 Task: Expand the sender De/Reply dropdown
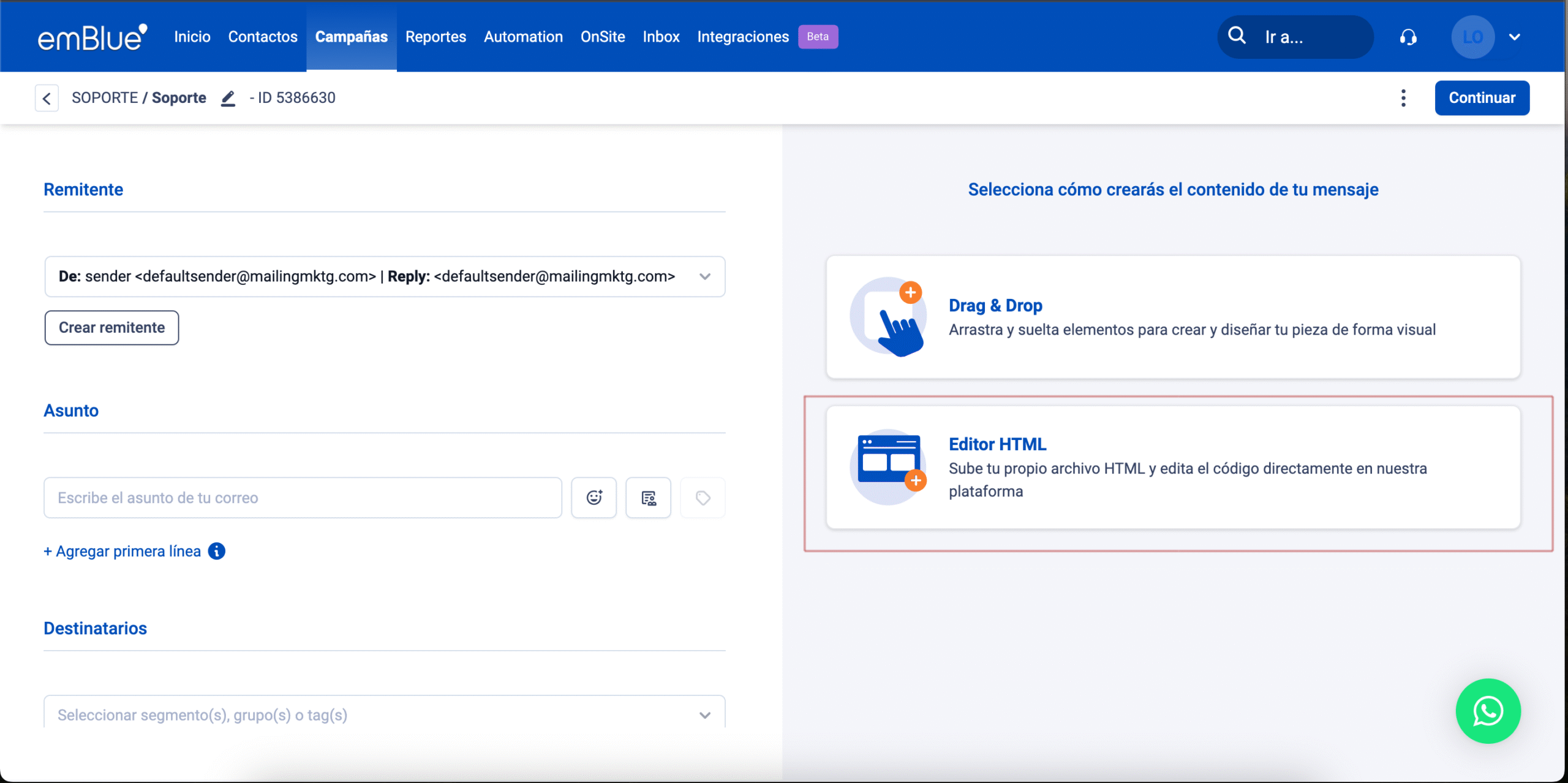pyautogui.click(x=385, y=276)
